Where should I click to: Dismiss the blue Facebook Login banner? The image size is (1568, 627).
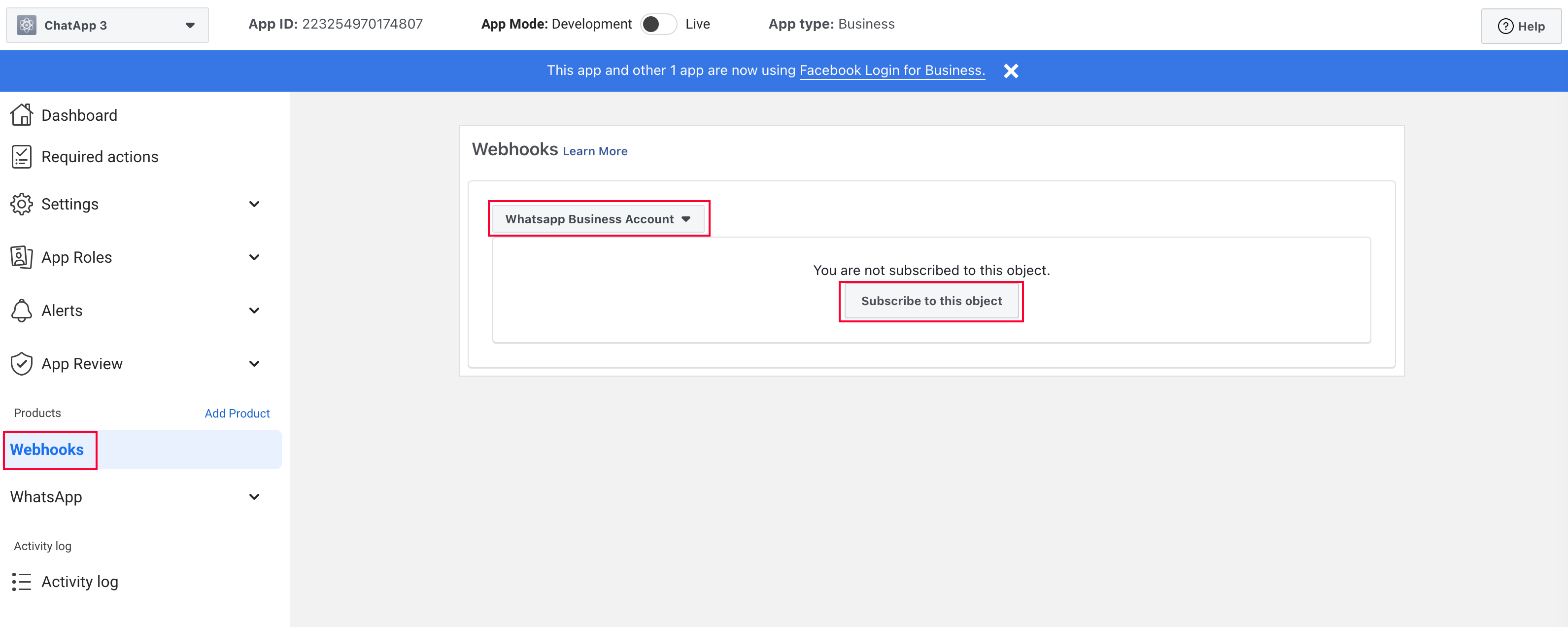tap(1011, 70)
